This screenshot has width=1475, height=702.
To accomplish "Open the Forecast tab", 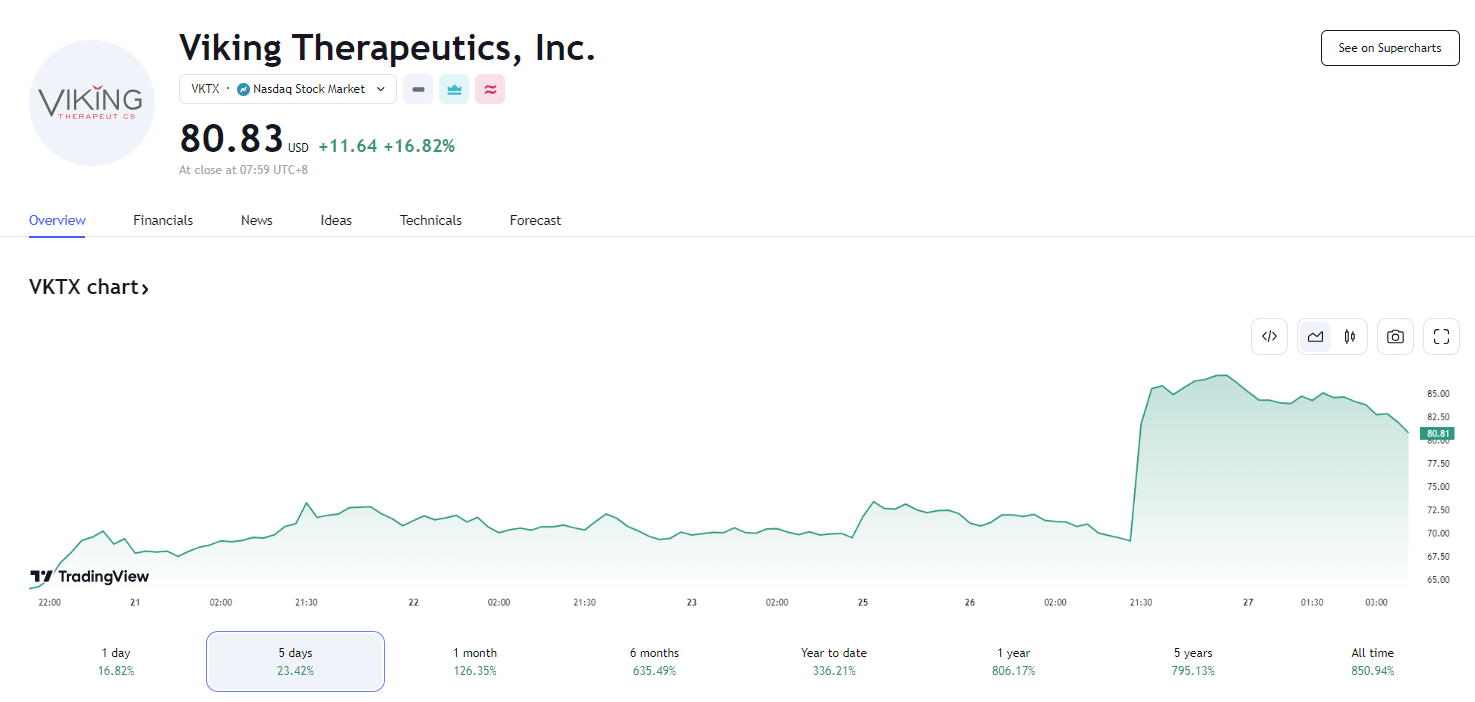I will 535,220.
